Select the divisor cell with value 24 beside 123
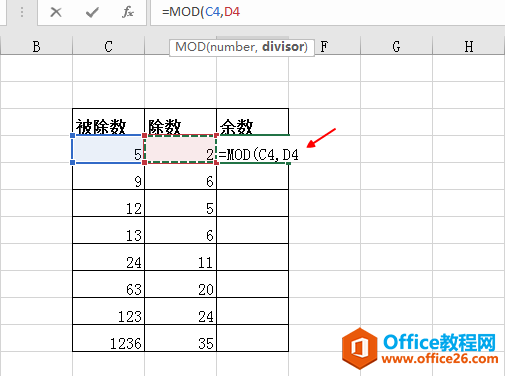Image resolution: width=505 pixels, height=376 pixels. (x=180, y=311)
